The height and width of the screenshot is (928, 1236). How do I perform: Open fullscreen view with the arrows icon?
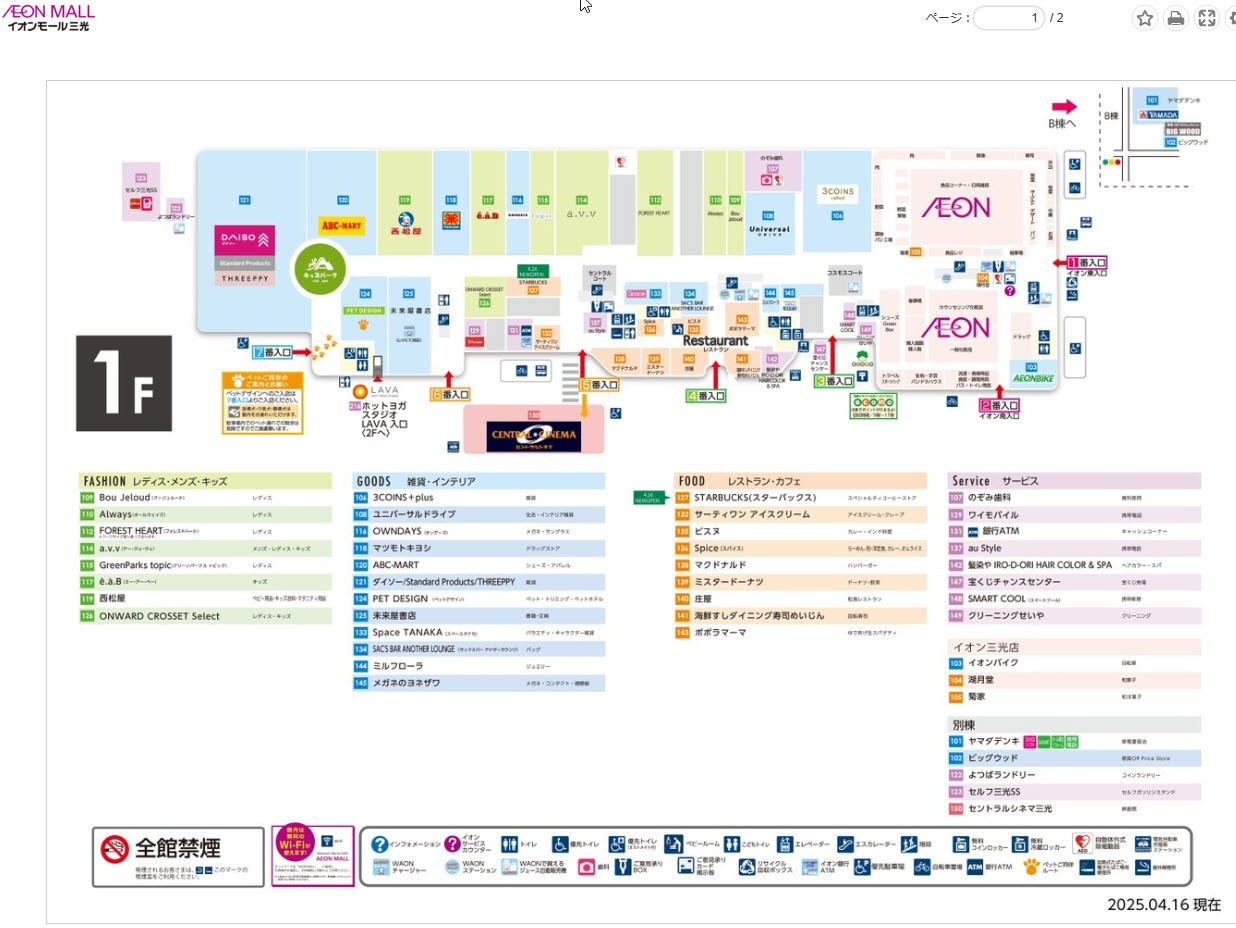[x=1207, y=18]
